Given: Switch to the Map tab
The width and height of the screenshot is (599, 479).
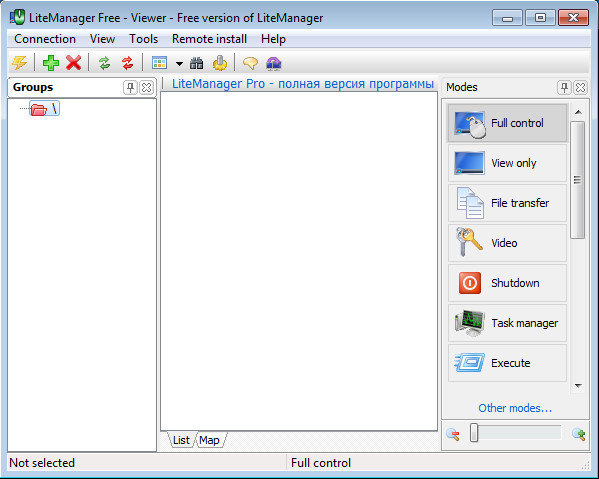Looking at the screenshot, I should point(209,440).
